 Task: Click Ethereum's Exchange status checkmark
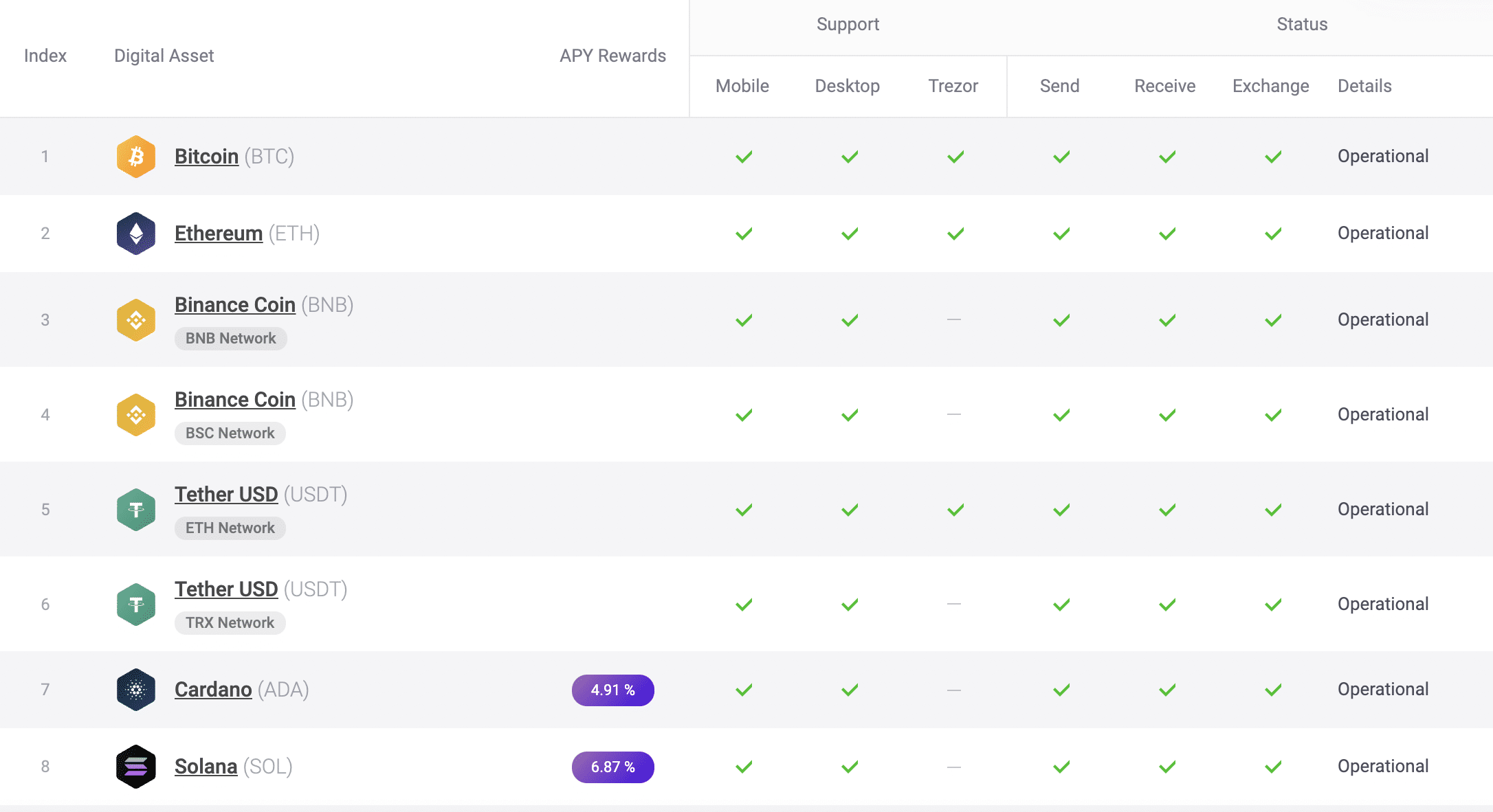coord(1273,234)
